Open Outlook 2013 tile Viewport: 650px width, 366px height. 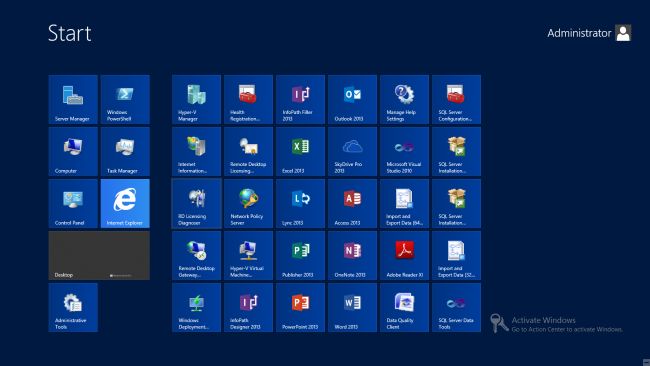click(352, 99)
